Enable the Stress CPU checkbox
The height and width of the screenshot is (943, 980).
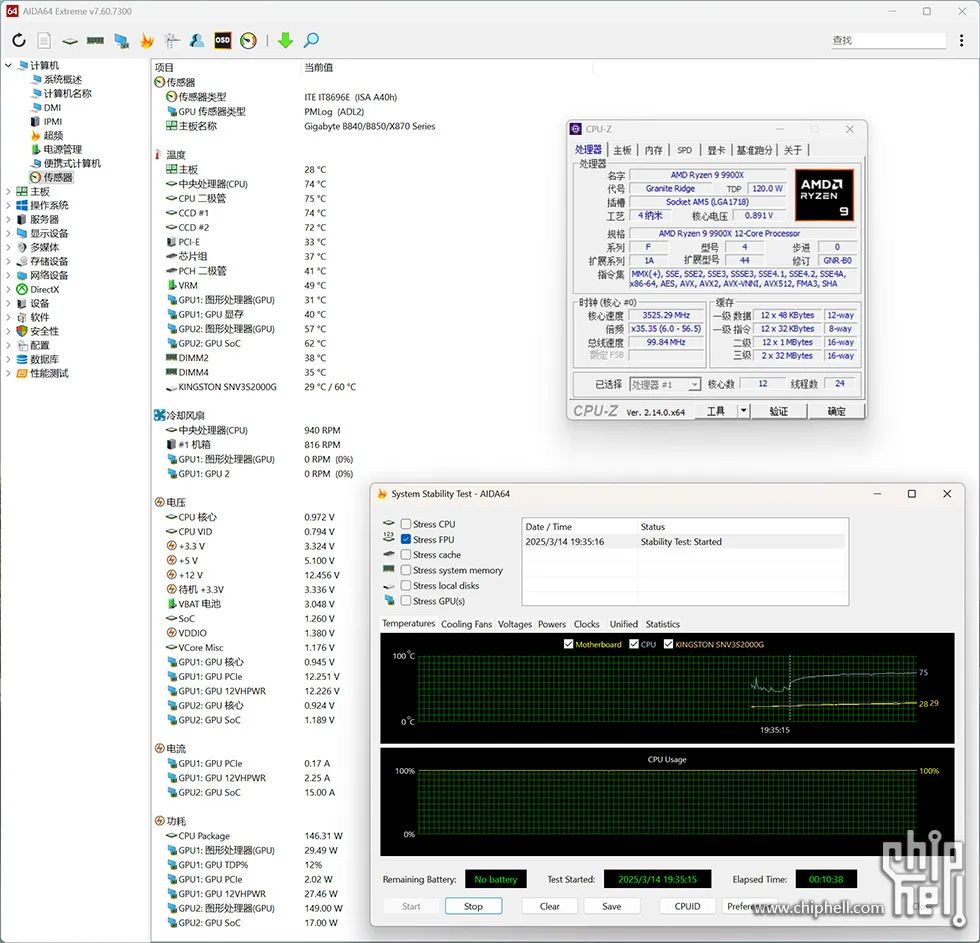click(406, 524)
